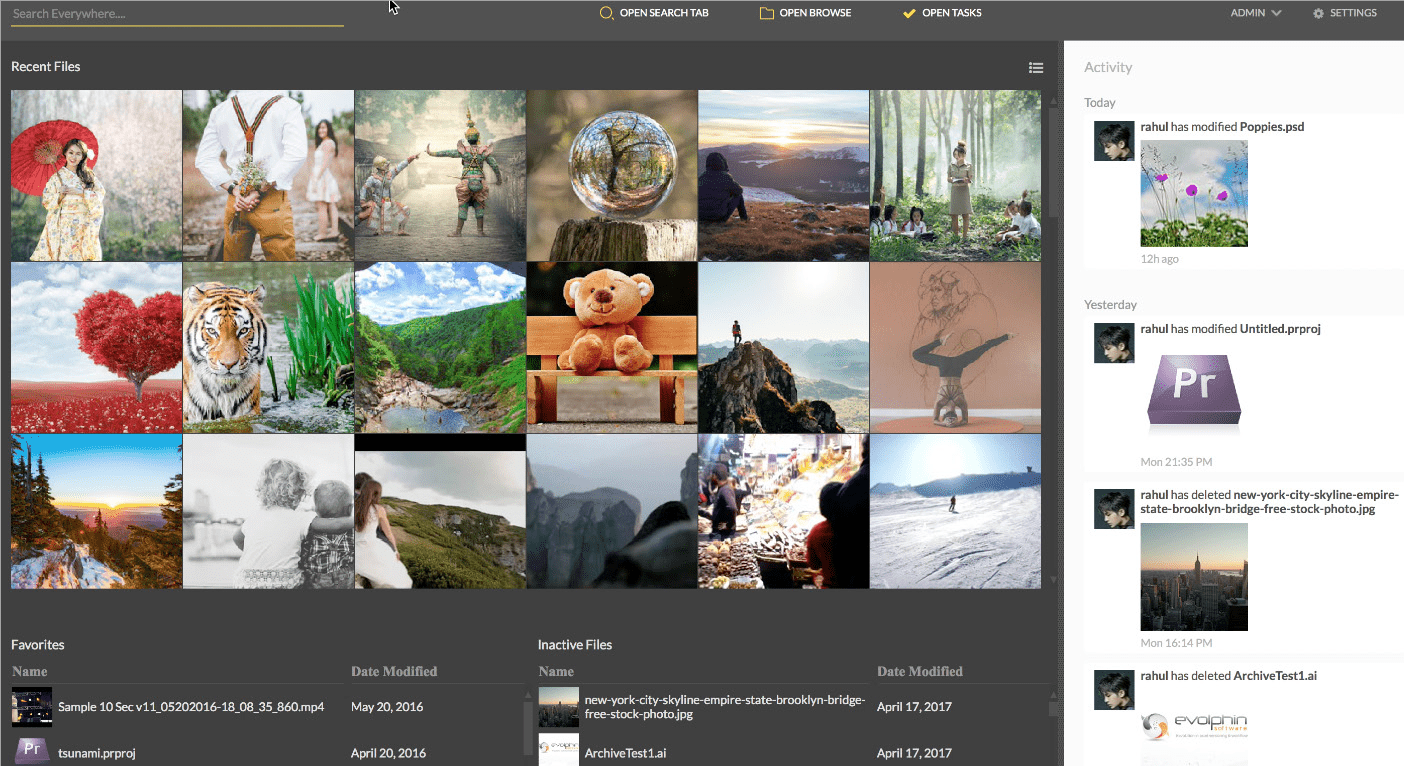Select tsunami.prproj in Favorites
The image size is (1404, 766).
pos(96,753)
